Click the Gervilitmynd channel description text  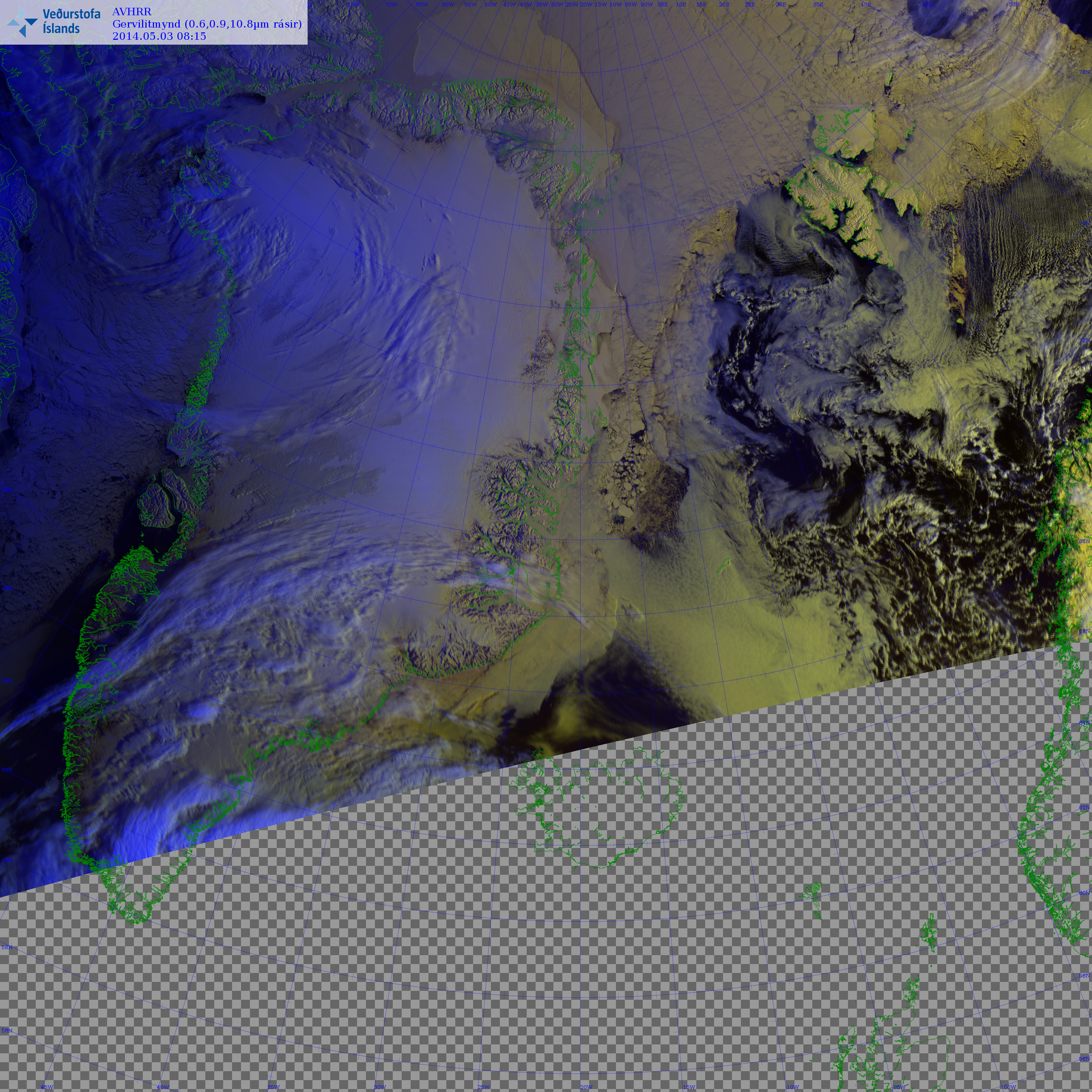click(x=207, y=24)
